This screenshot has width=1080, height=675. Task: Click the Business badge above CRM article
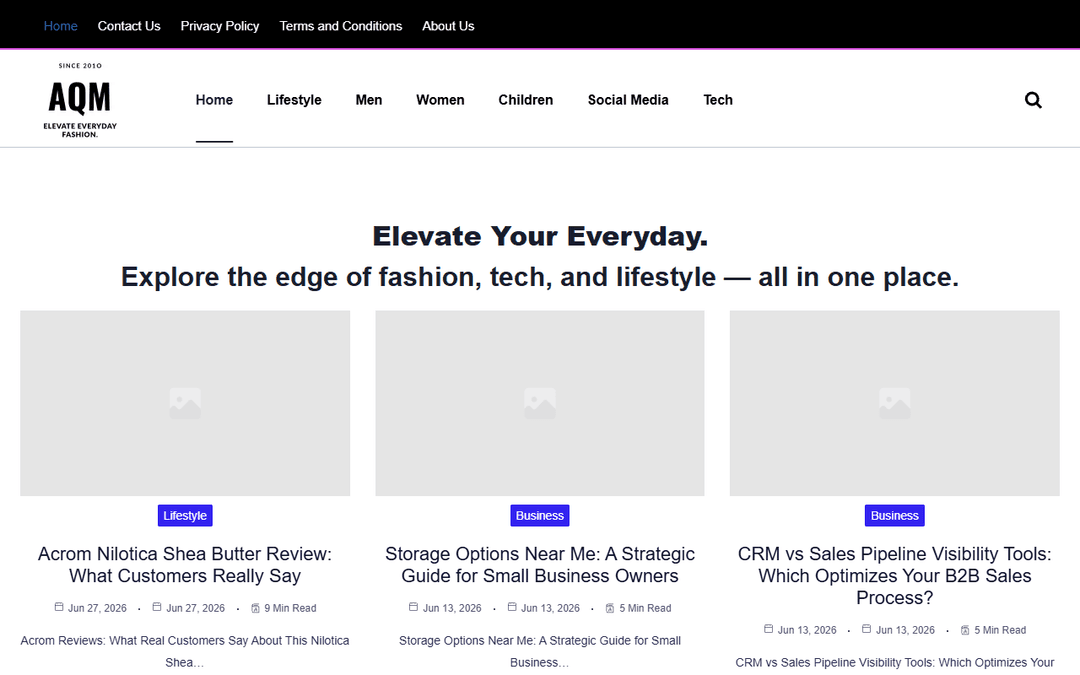[x=895, y=515]
